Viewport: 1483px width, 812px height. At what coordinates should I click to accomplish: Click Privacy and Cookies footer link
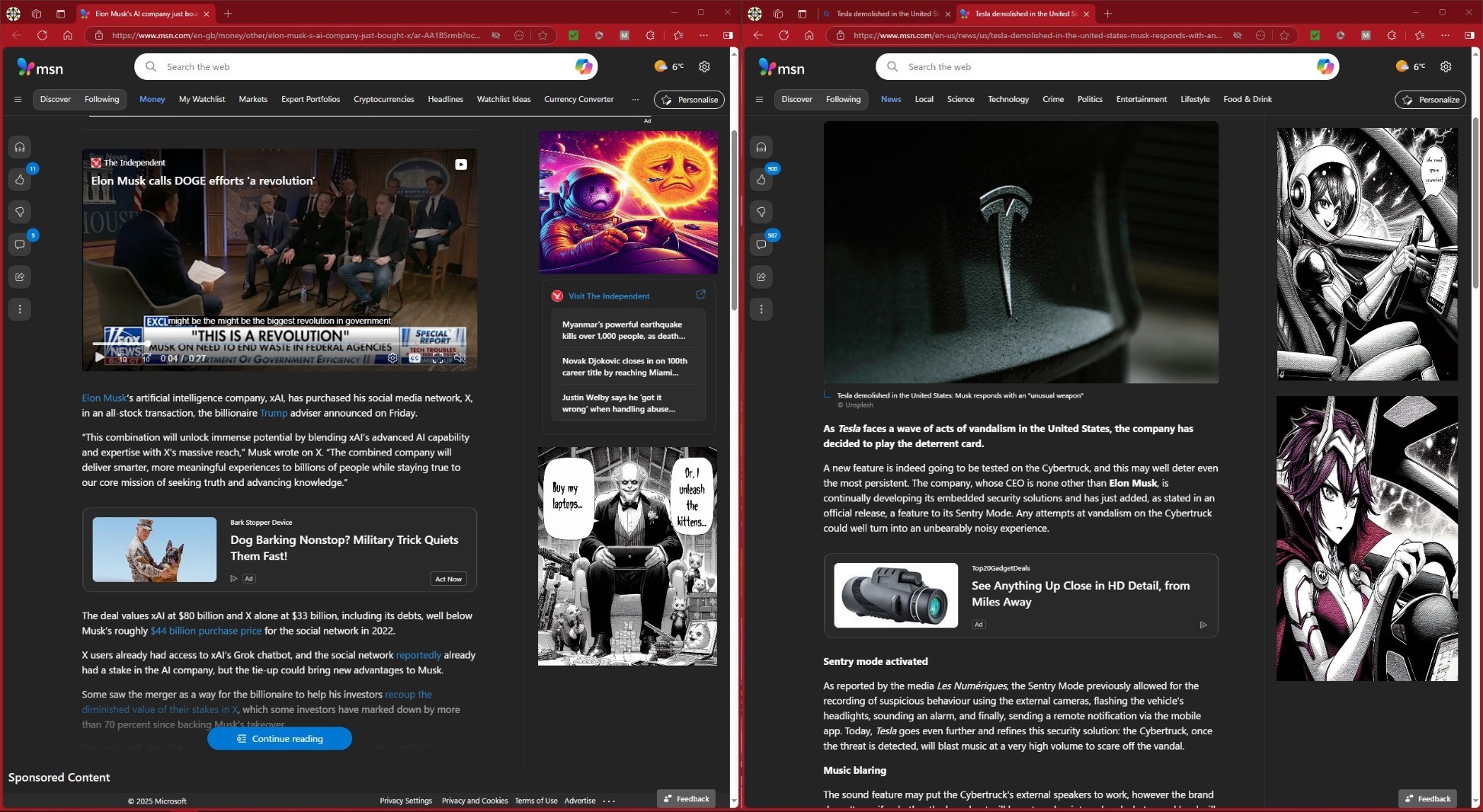point(475,801)
